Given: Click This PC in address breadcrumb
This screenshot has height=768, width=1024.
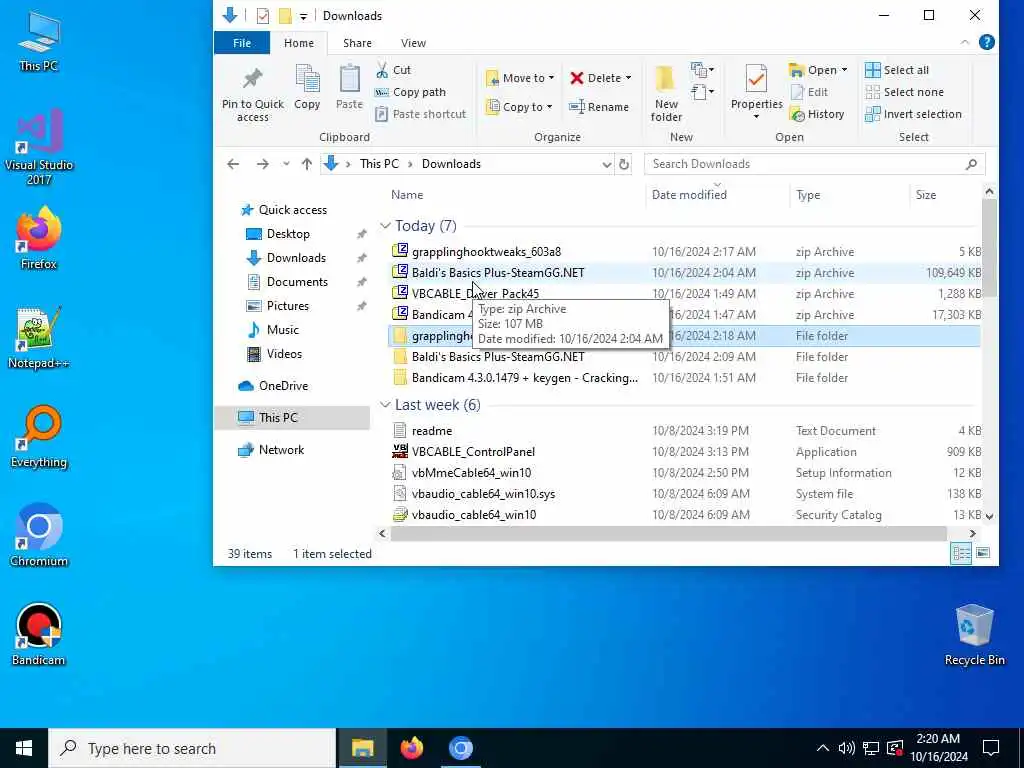Looking at the screenshot, I should 379,164.
